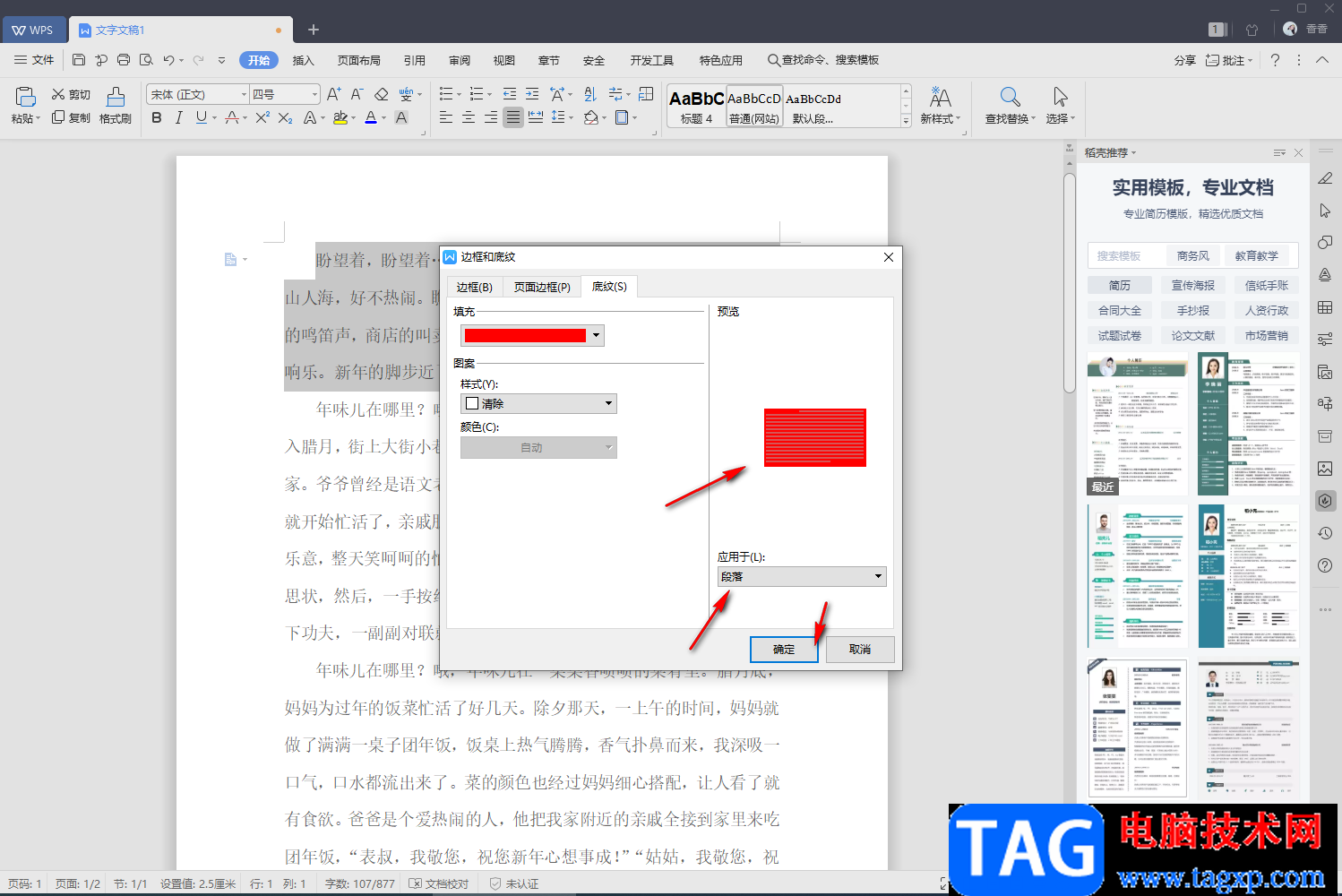
Task: Open the font size dropdown 四号
Action: pyautogui.click(x=314, y=94)
